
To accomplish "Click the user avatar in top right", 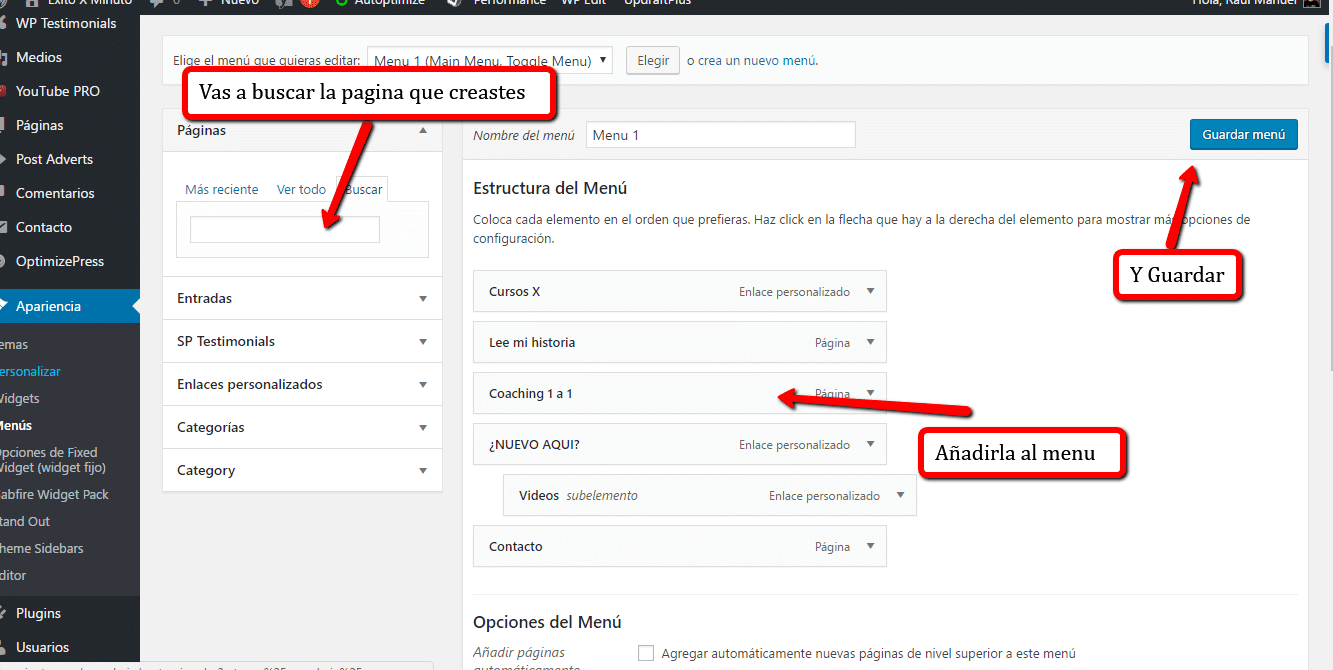I will (1311, 3).
